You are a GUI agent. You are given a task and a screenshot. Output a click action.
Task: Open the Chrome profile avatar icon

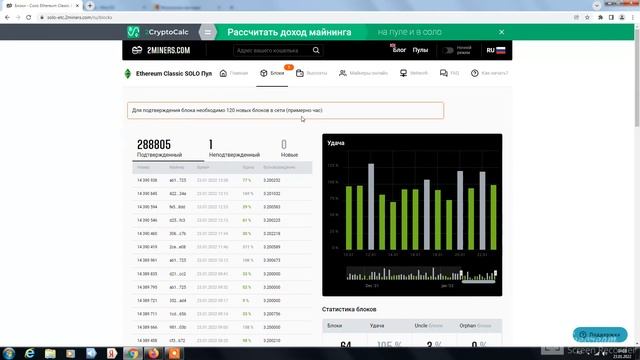click(x=622, y=18)
